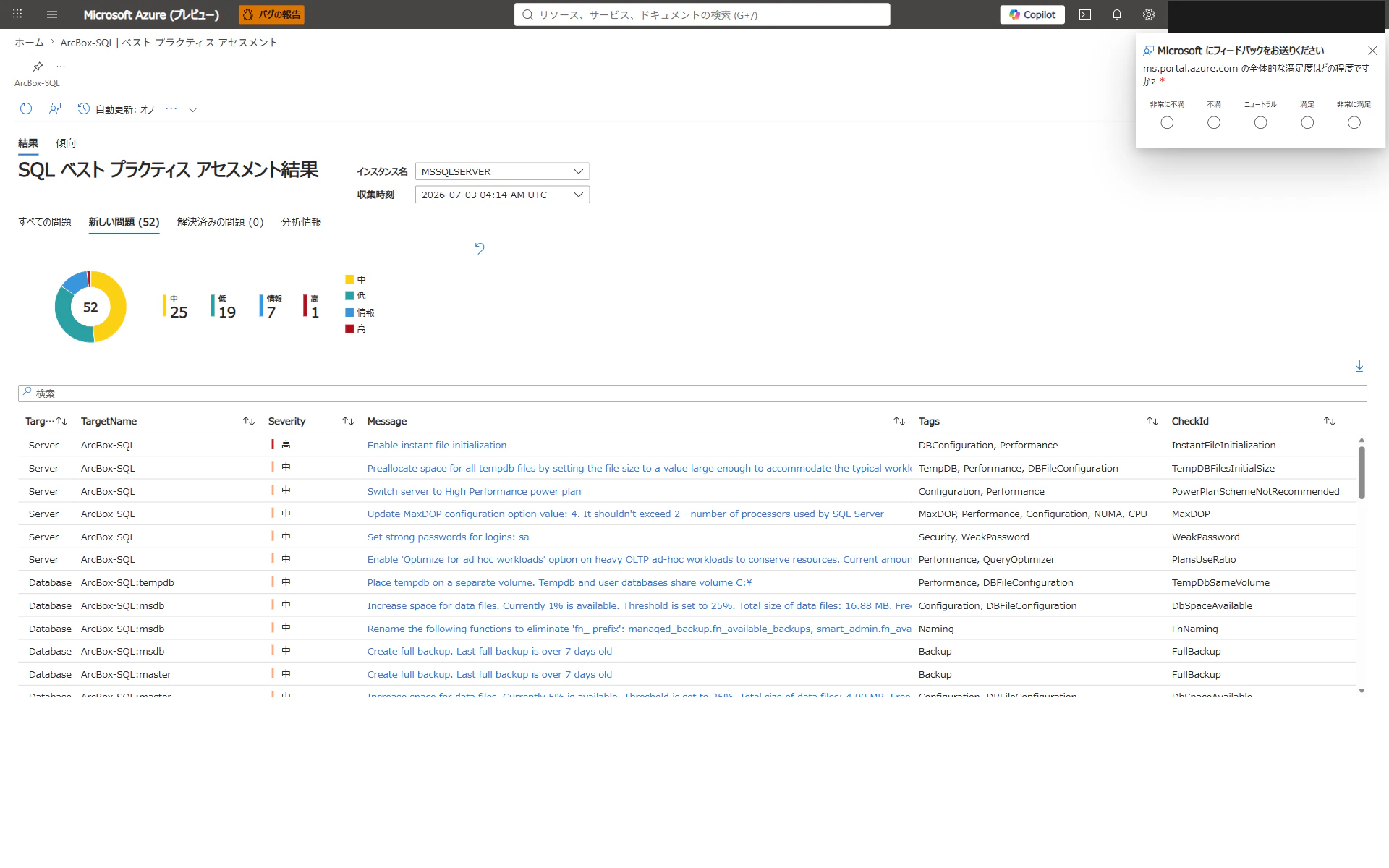Sort by CheckId column arrows
1389x868 pixels.
pos(1330,421)
